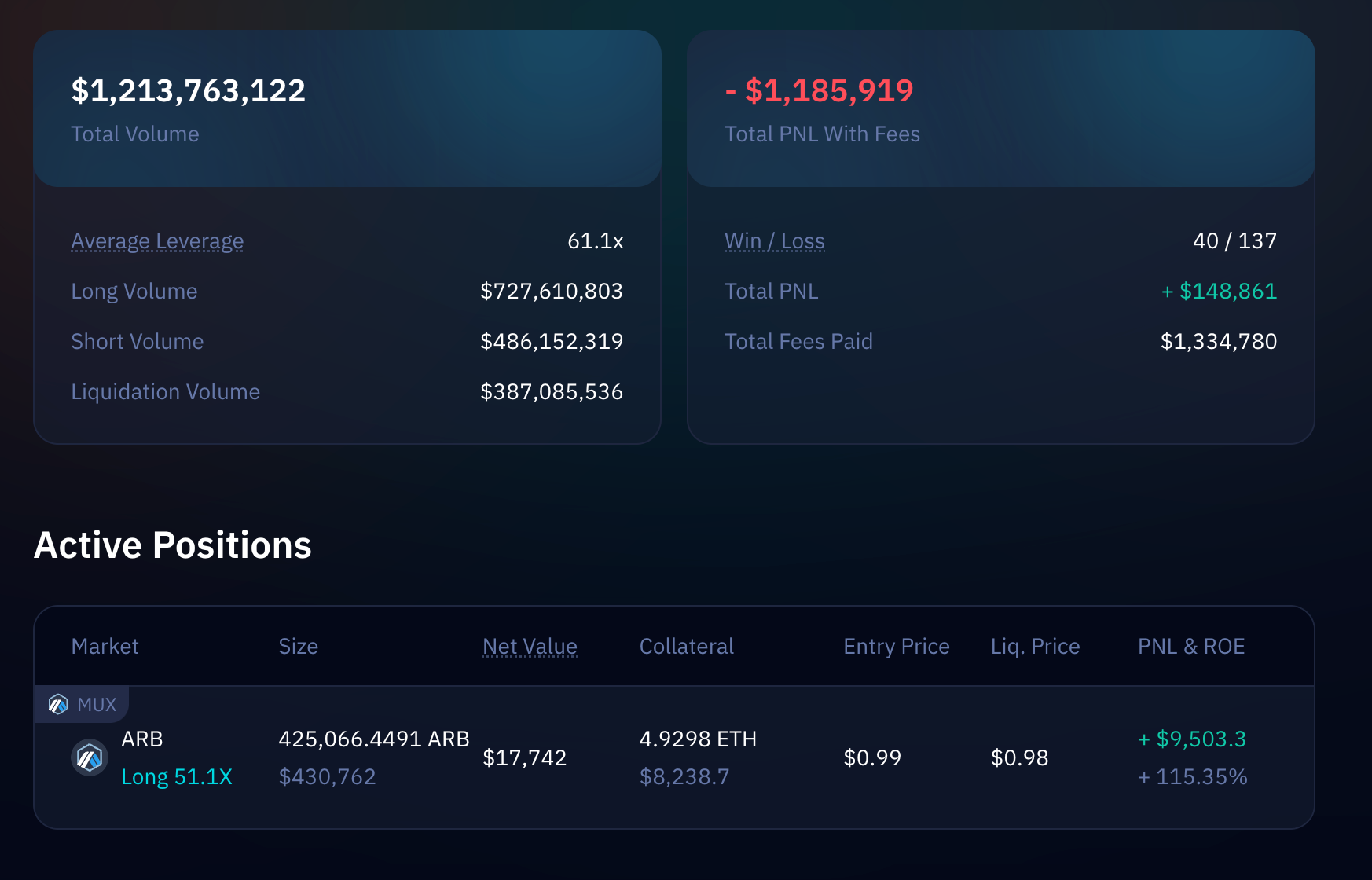Click the Net Value column header
Image resolution: width=1372 pixels, height=880 pixels.
coord(530,646)
